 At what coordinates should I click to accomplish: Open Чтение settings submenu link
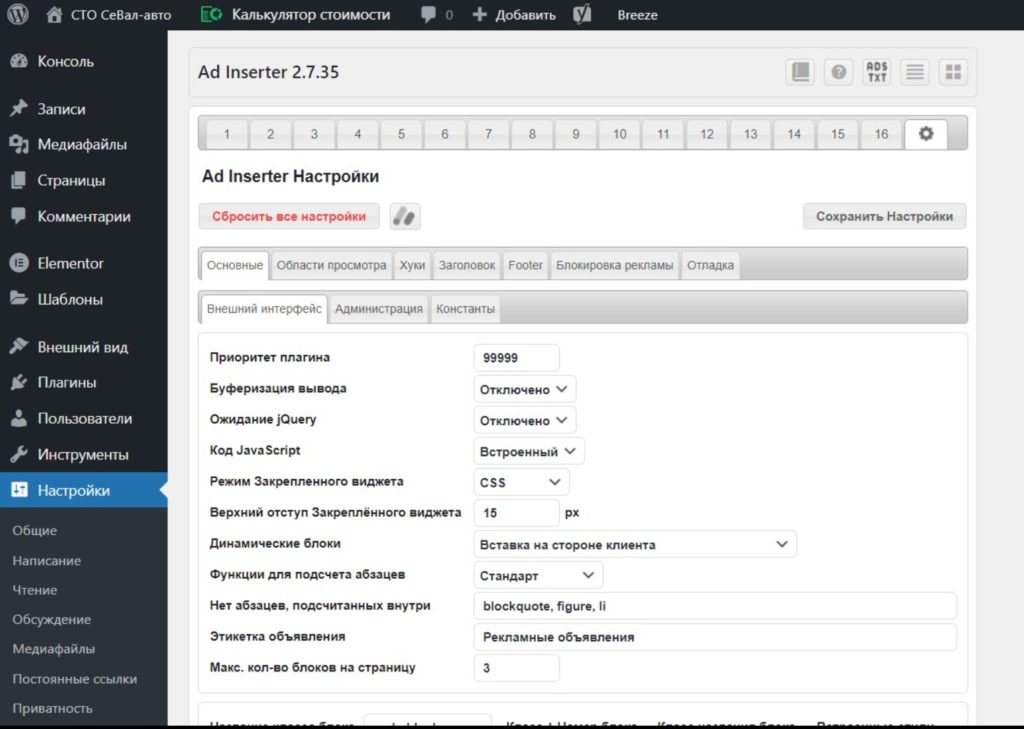click(x=35, y=590)
